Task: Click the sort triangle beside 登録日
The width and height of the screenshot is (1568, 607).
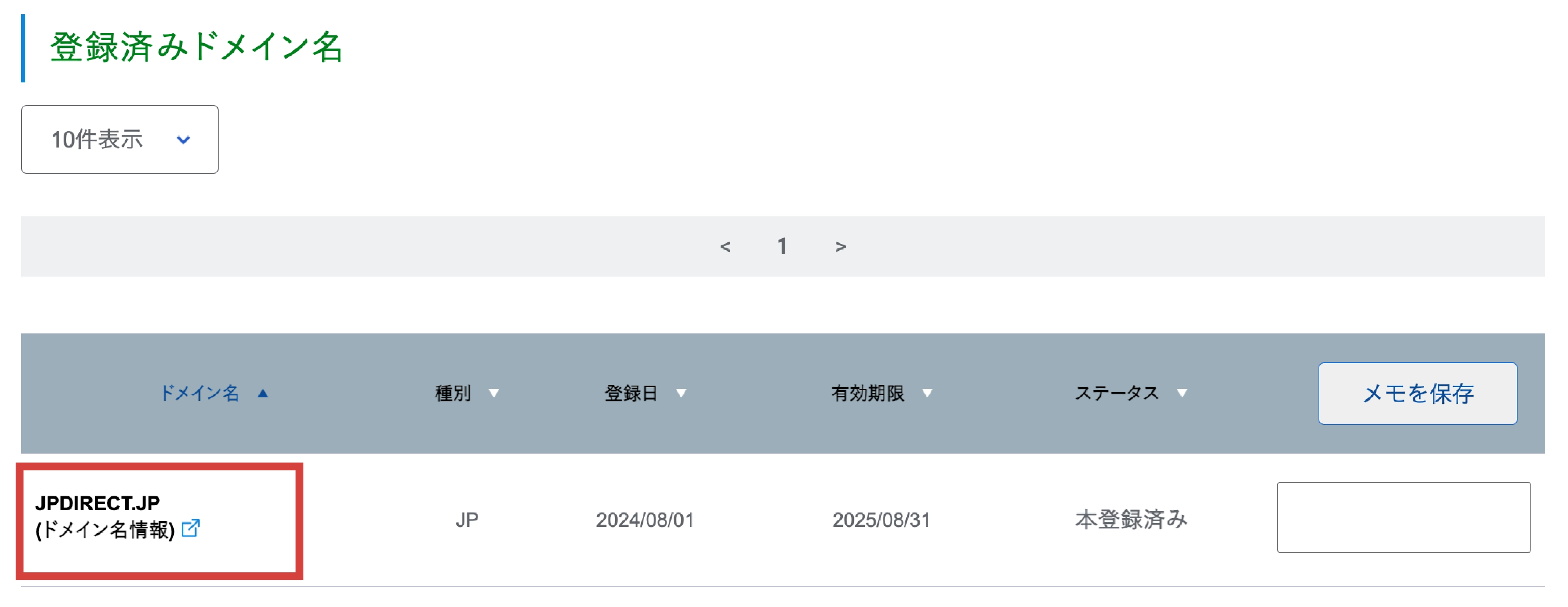Action: pos(681,393)
